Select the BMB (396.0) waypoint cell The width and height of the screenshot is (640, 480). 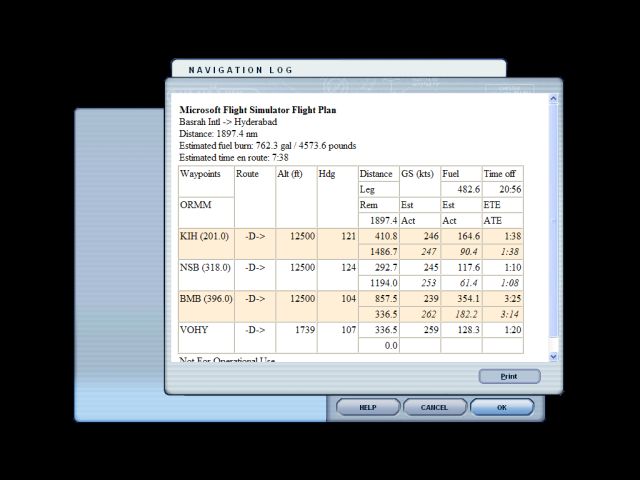(206, 299)
